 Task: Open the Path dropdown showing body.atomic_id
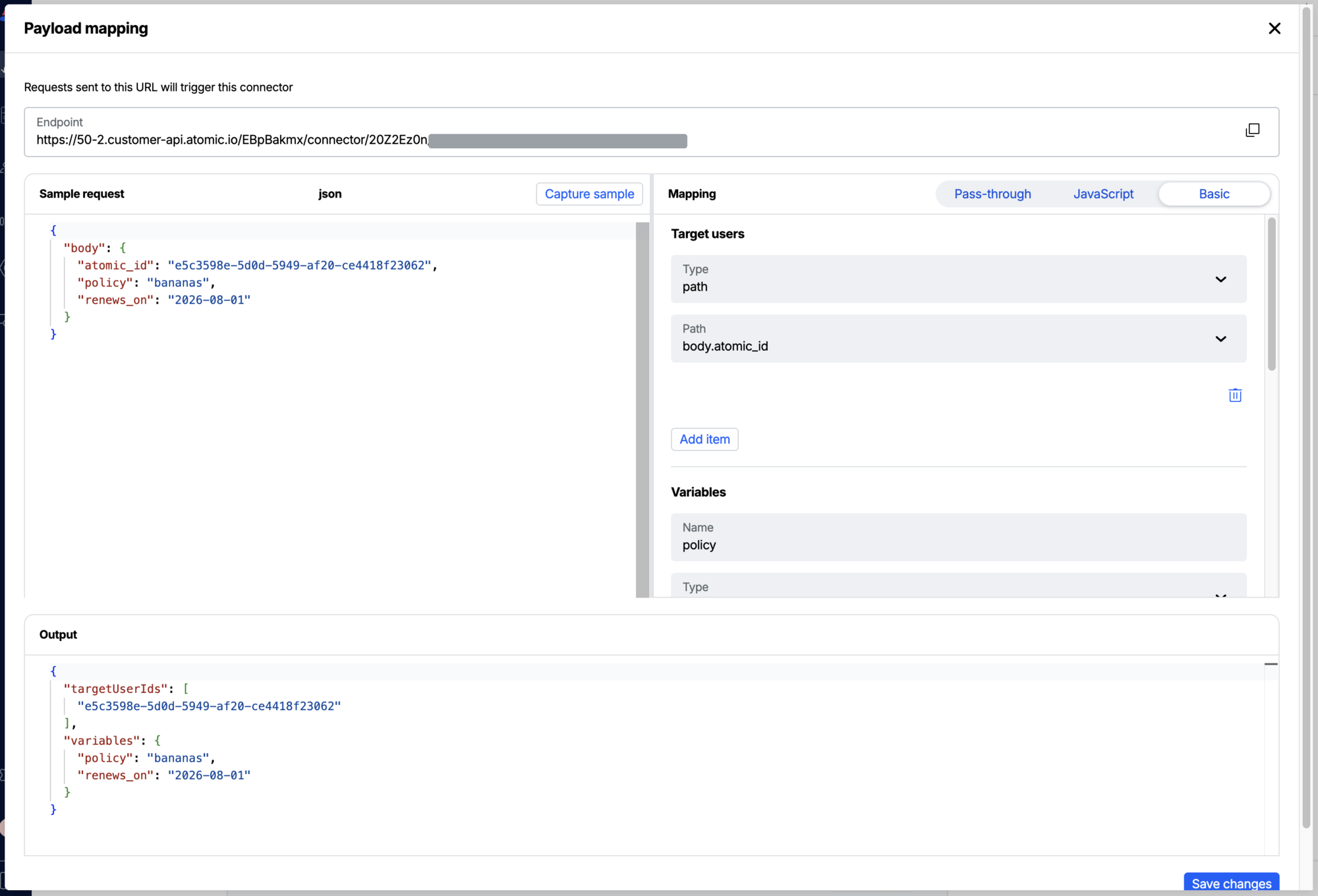pos(958,338)
